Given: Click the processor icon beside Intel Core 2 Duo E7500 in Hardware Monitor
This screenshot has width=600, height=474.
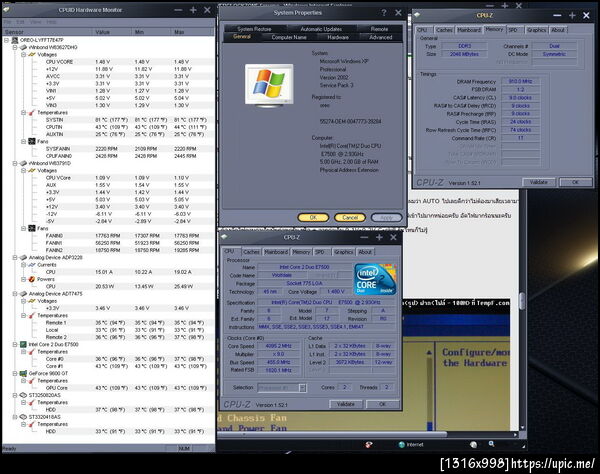Looking at the screenshot, I should tap(23, 344).
